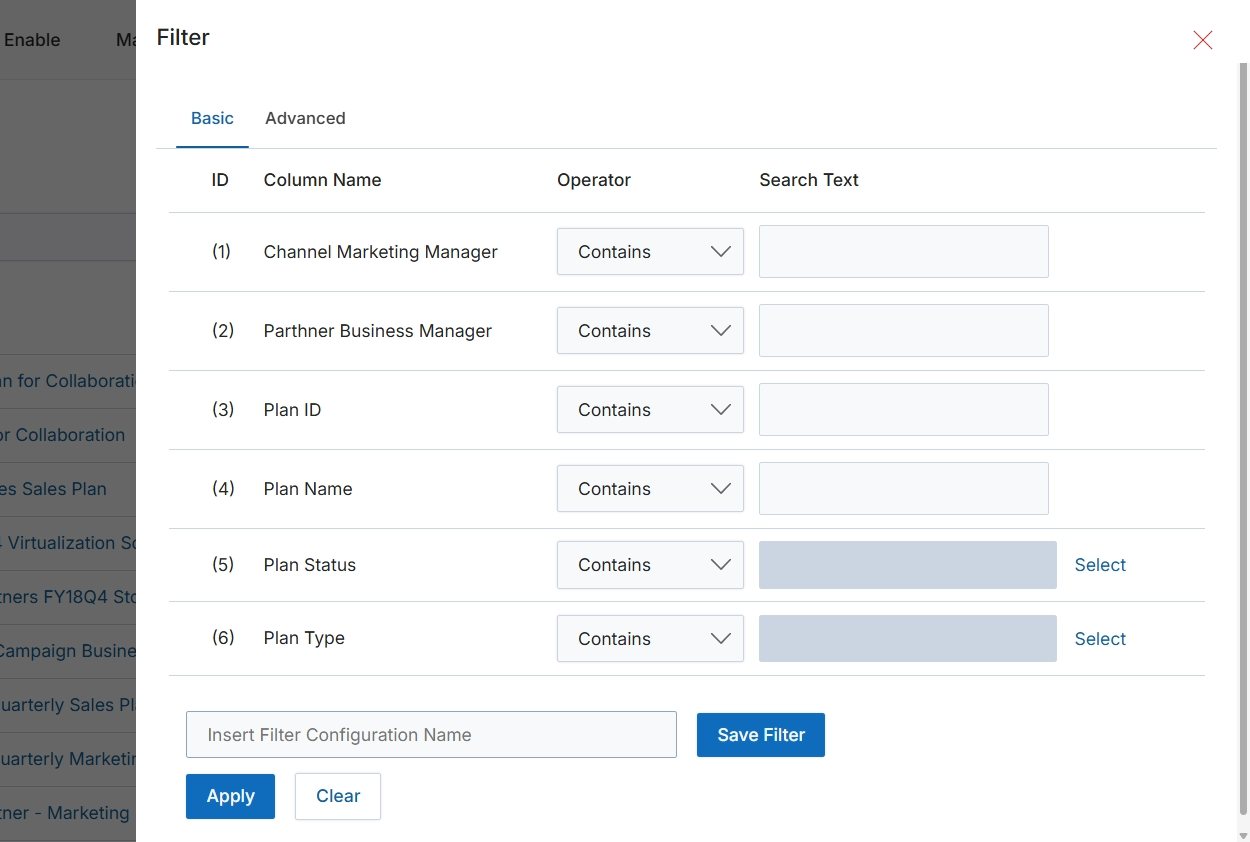Screen dimensions: 1250x842
Task: Click the Column Name header
Action: click(322, 180)
